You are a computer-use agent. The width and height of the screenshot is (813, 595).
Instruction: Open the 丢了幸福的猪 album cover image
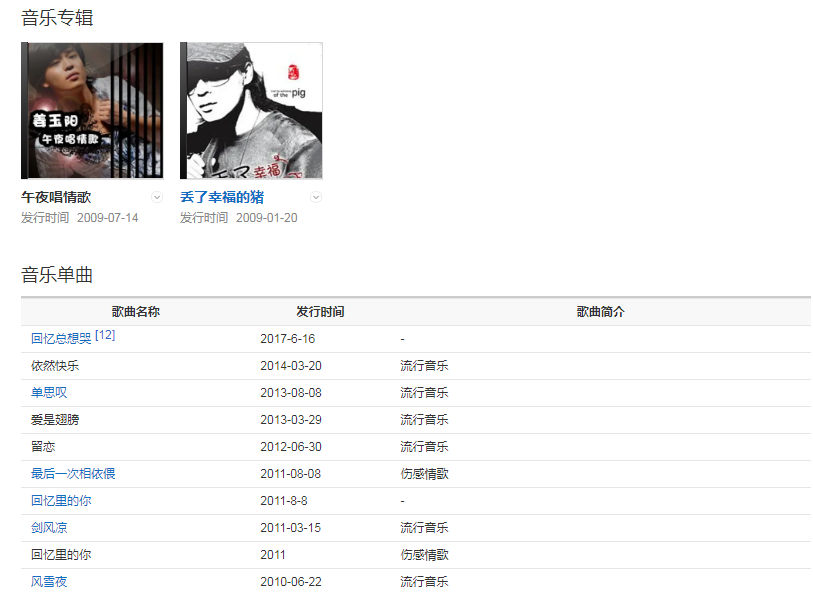tap(251, 110)
